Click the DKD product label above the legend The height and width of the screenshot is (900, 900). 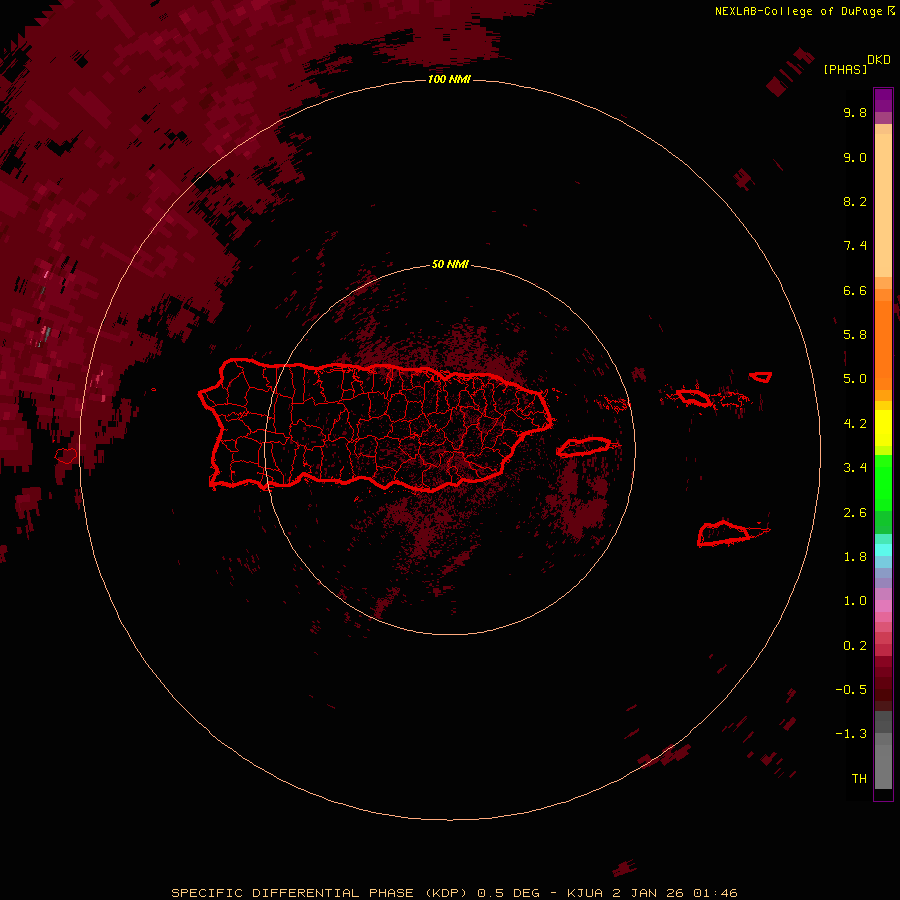(879, 60)
